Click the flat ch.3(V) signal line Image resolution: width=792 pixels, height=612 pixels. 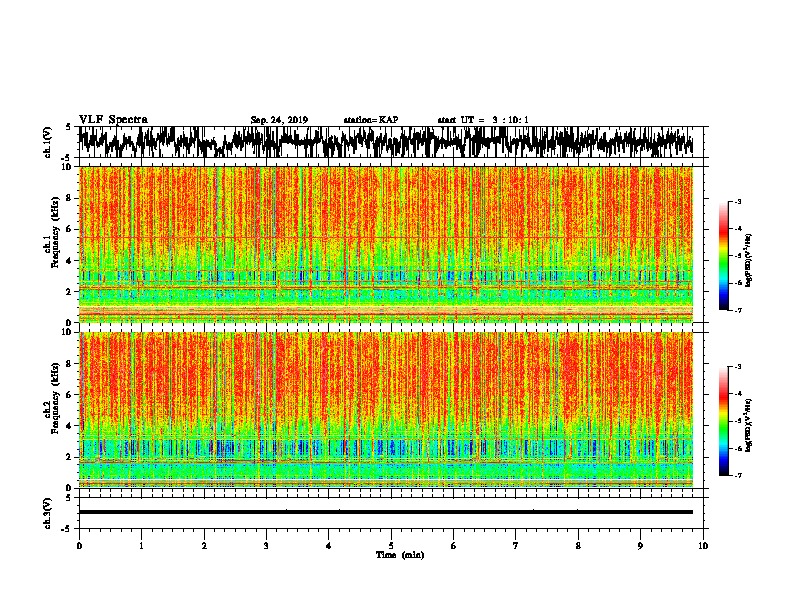coord(386,512)
